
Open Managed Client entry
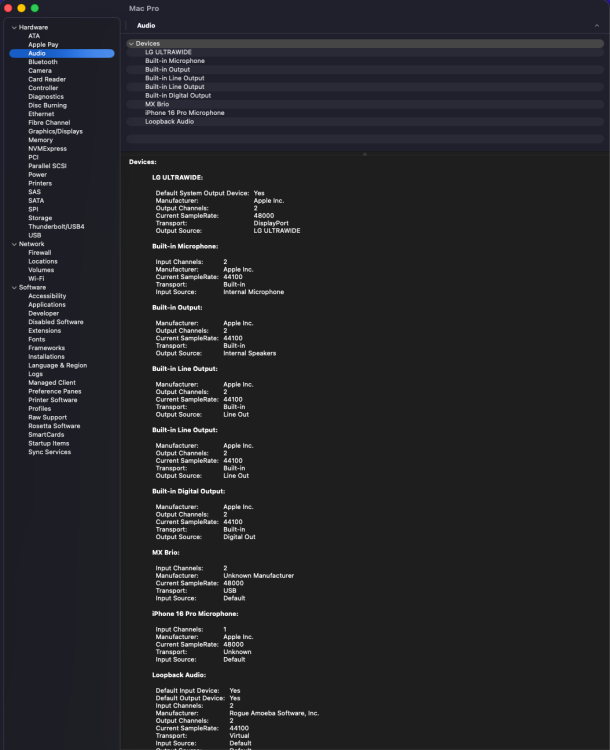52,383
